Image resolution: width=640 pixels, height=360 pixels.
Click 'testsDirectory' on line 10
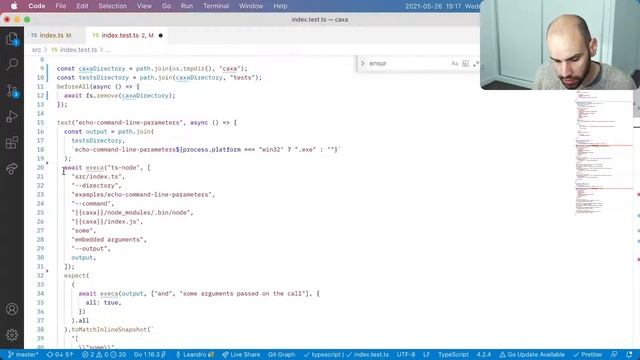[104, 78]
